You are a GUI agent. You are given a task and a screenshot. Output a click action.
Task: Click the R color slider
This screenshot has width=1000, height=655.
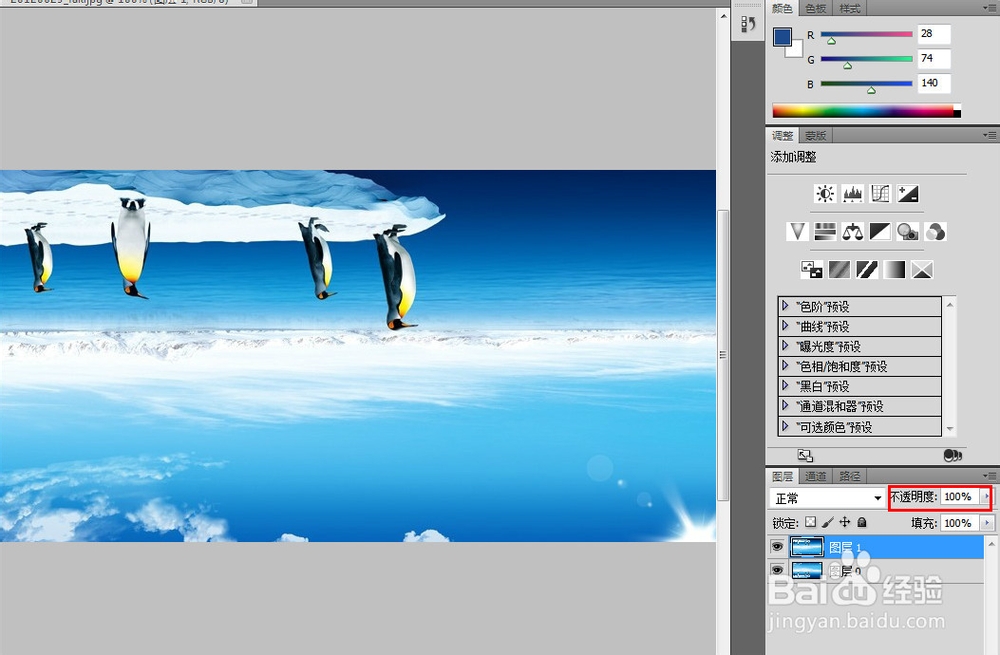pos(866,34)
